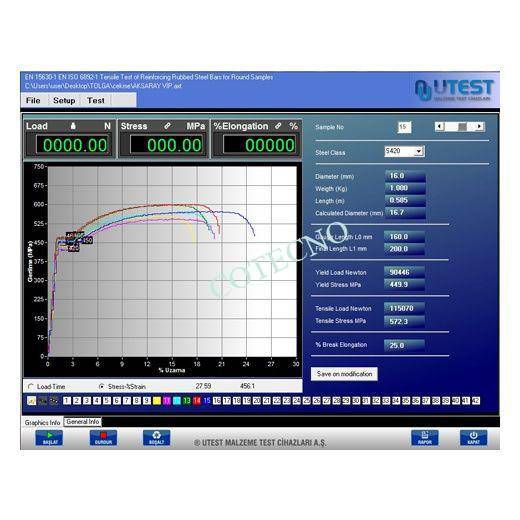Image resolution: width=520 pixels, height=520 pixels.
Task: Open the Steel Class S420 dropdown
Action: coord(419,151)
